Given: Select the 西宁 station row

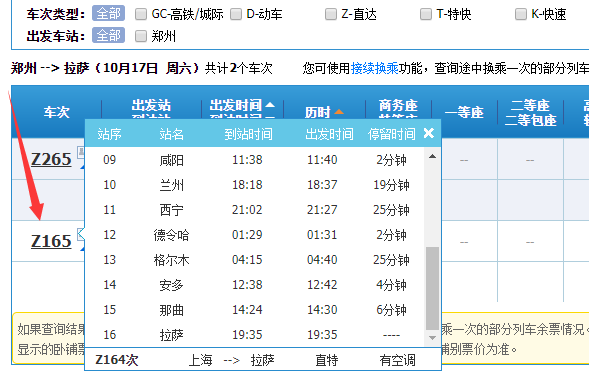Looking at the screenshot, I should (x=255, y=210).
